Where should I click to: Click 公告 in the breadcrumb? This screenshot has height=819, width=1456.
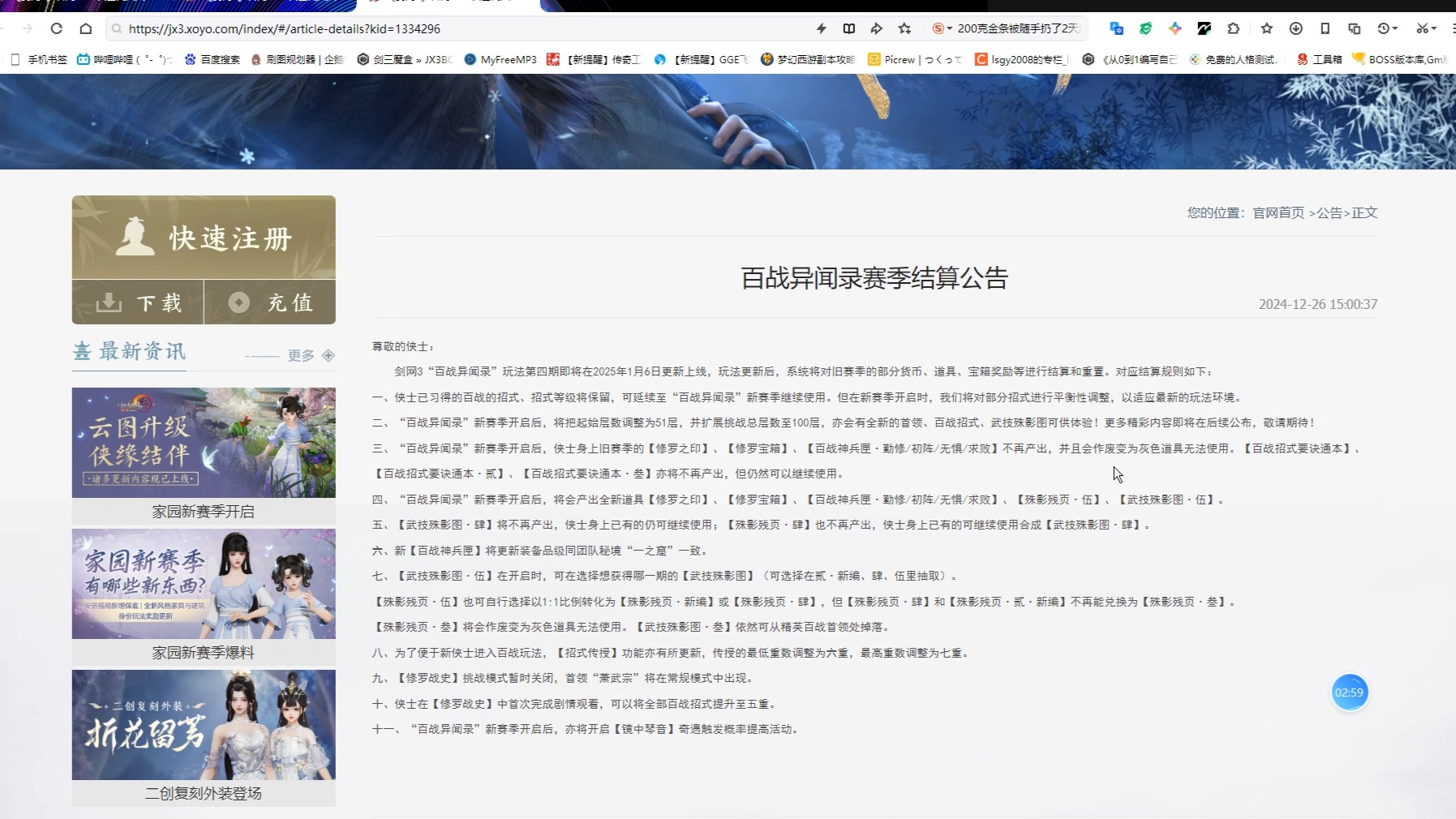(1329, 212)
